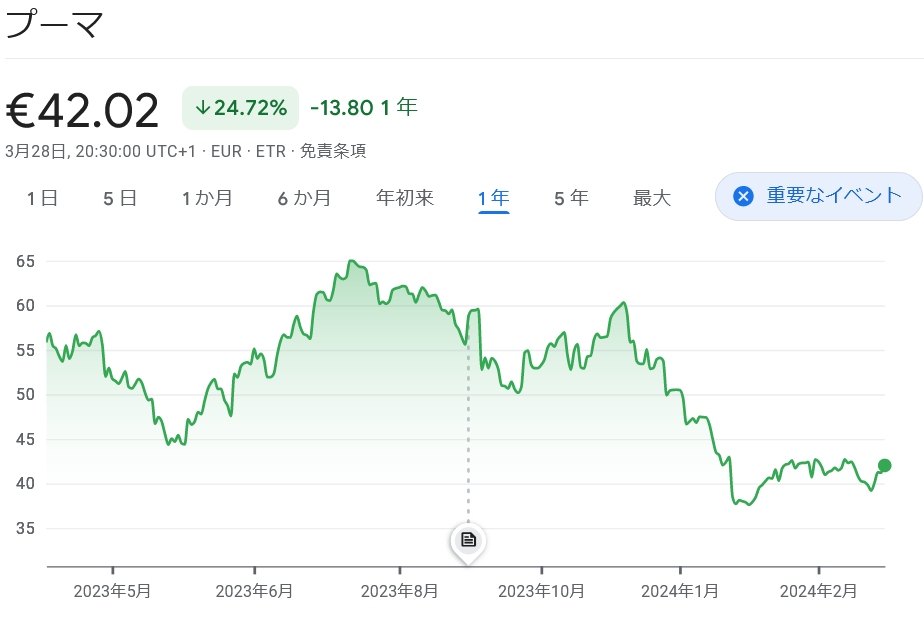Screen dimensions: 924x619
Task: Switch to the 年初来 performance view
Action: (404, 197)
